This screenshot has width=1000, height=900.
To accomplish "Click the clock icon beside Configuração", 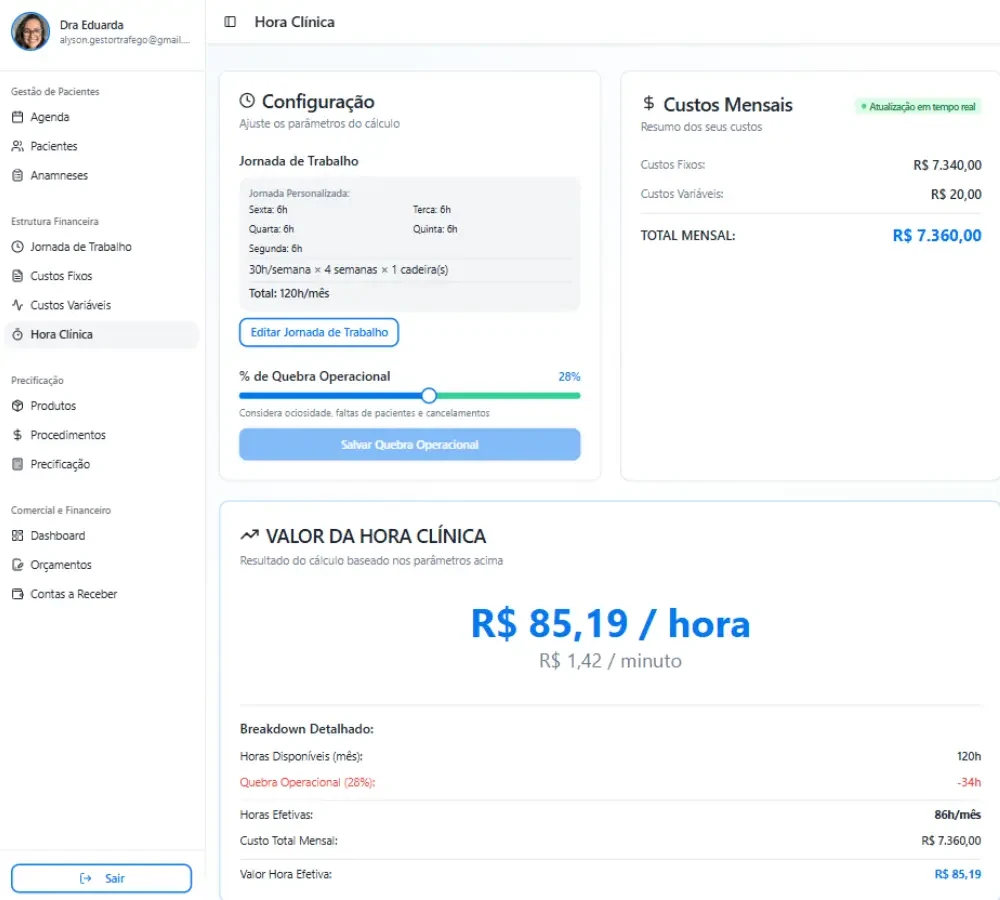I will [247, 101].
